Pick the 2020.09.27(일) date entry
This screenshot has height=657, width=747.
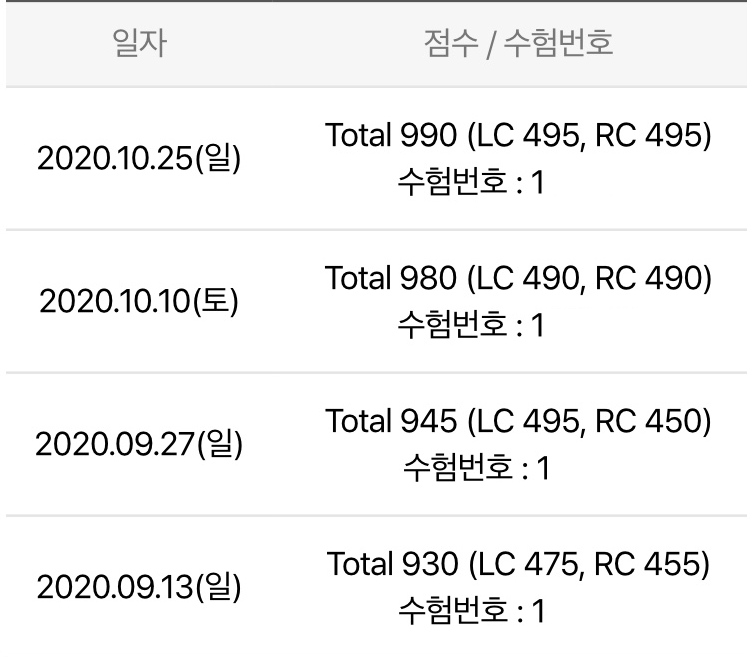coord(139,444)
